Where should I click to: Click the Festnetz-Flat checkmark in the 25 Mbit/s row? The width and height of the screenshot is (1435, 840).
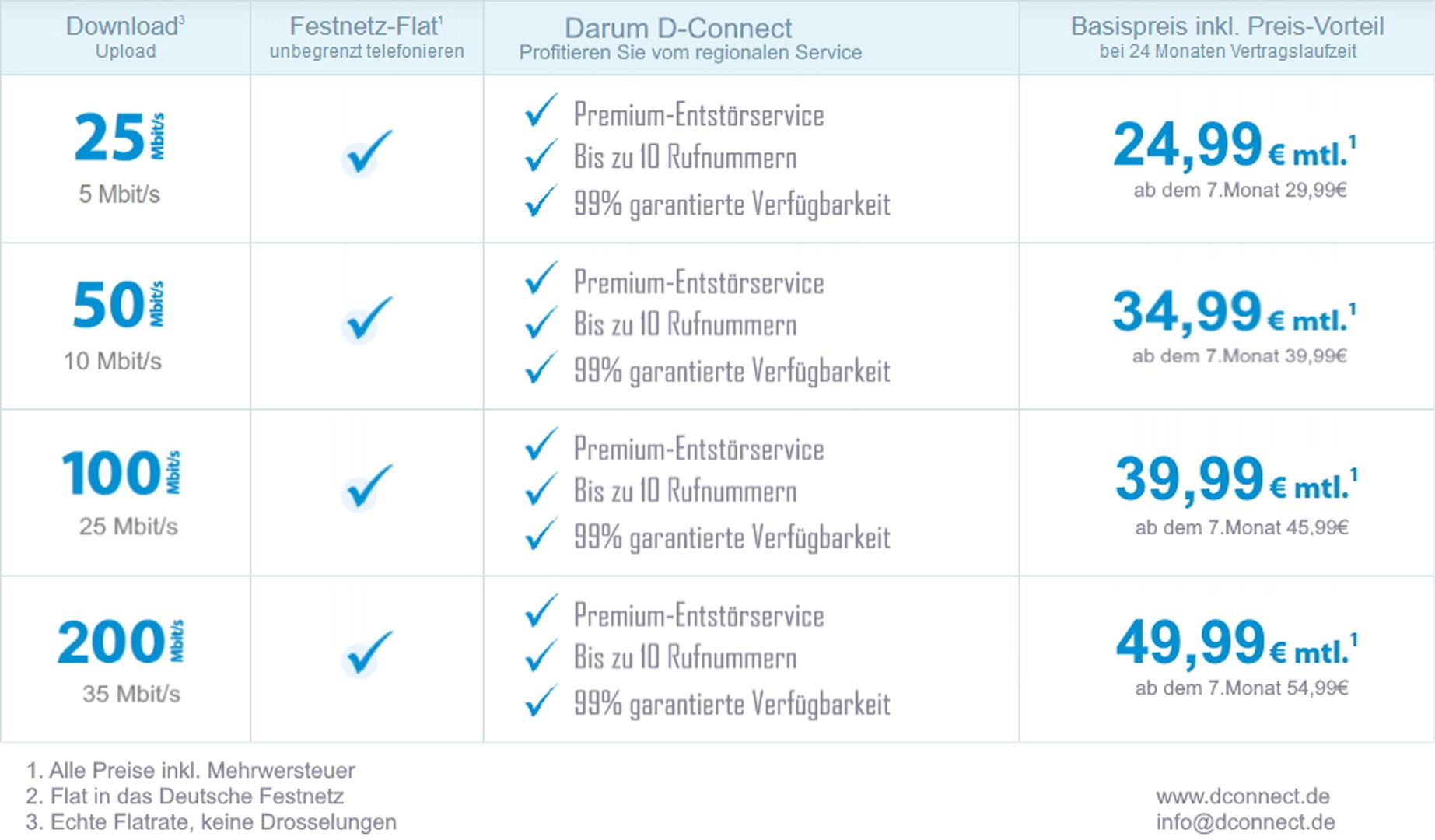366,152
